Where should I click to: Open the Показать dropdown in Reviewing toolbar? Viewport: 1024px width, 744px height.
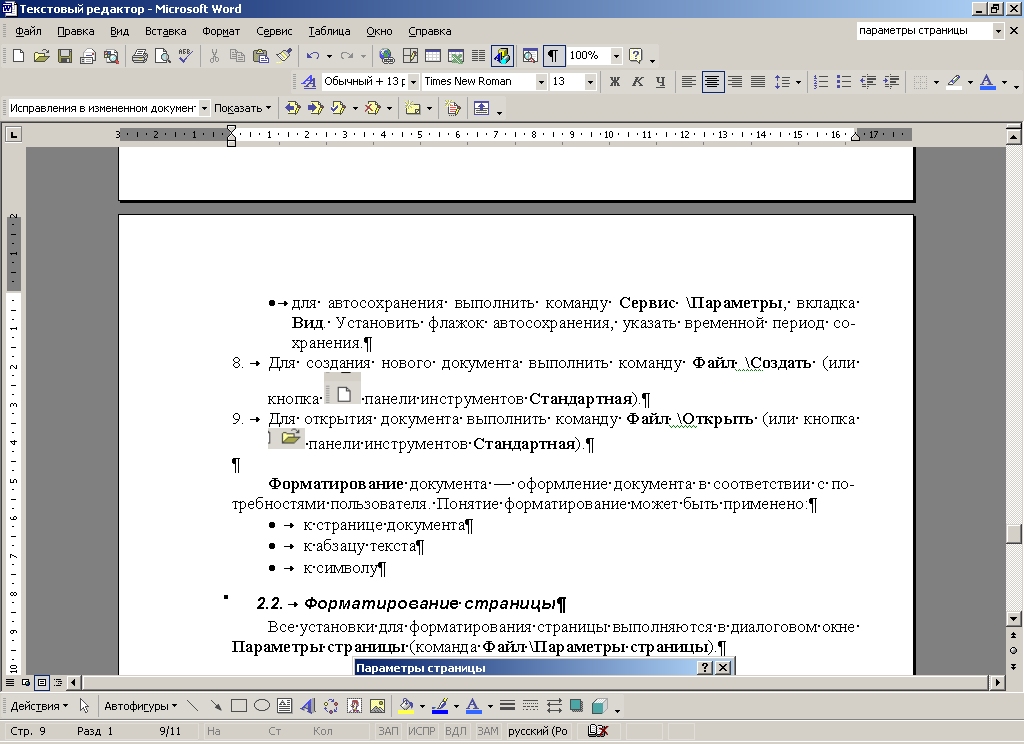243,108
